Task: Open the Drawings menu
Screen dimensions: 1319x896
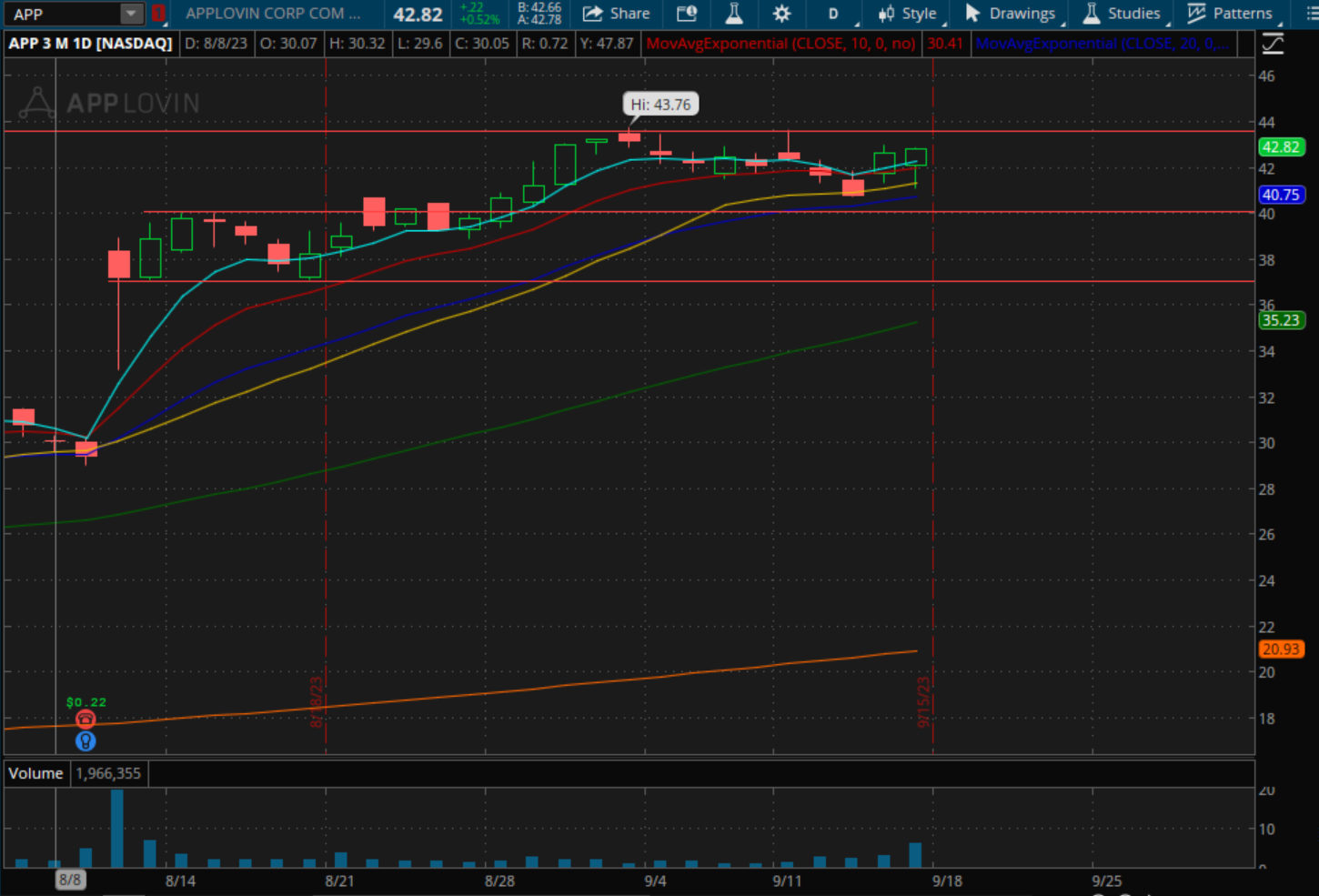Action: (x=1010, y=14)
